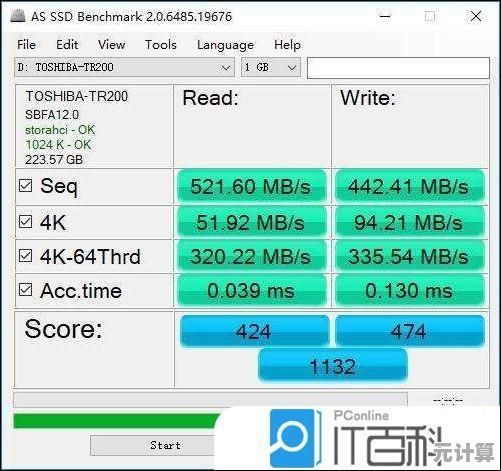Toggle the 4K-64Thrd test checkbox
This screenshot has height=471, width=501.
point(26,256)
